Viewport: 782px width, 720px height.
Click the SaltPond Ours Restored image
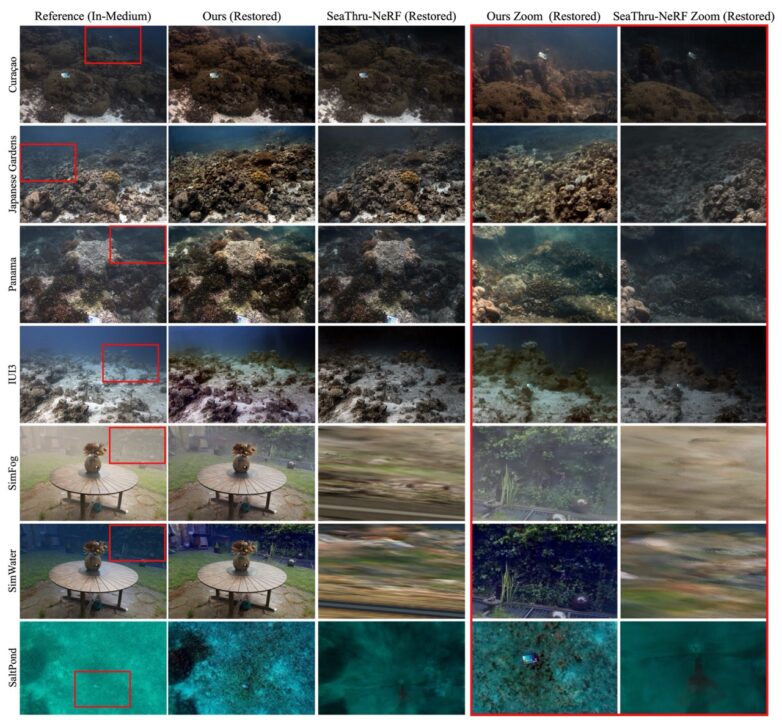(241, 668)
